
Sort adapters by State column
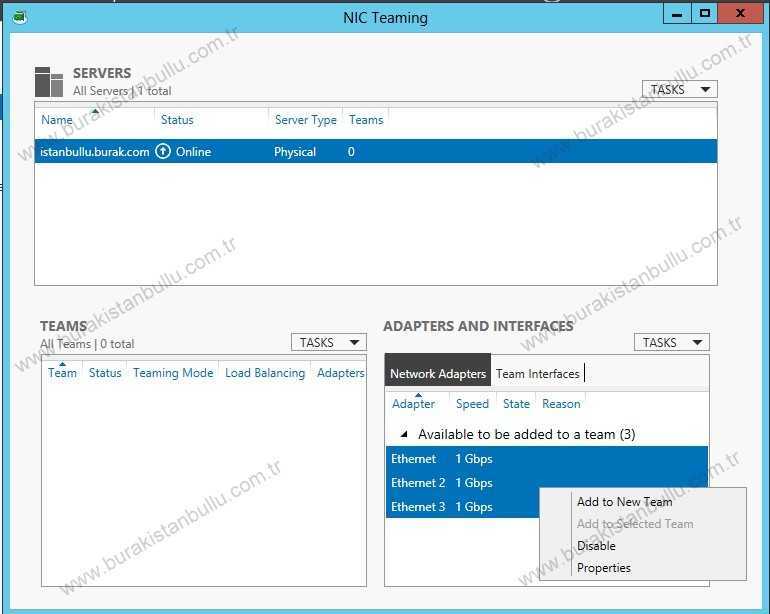pyautogui.click(x=516, y=404)
